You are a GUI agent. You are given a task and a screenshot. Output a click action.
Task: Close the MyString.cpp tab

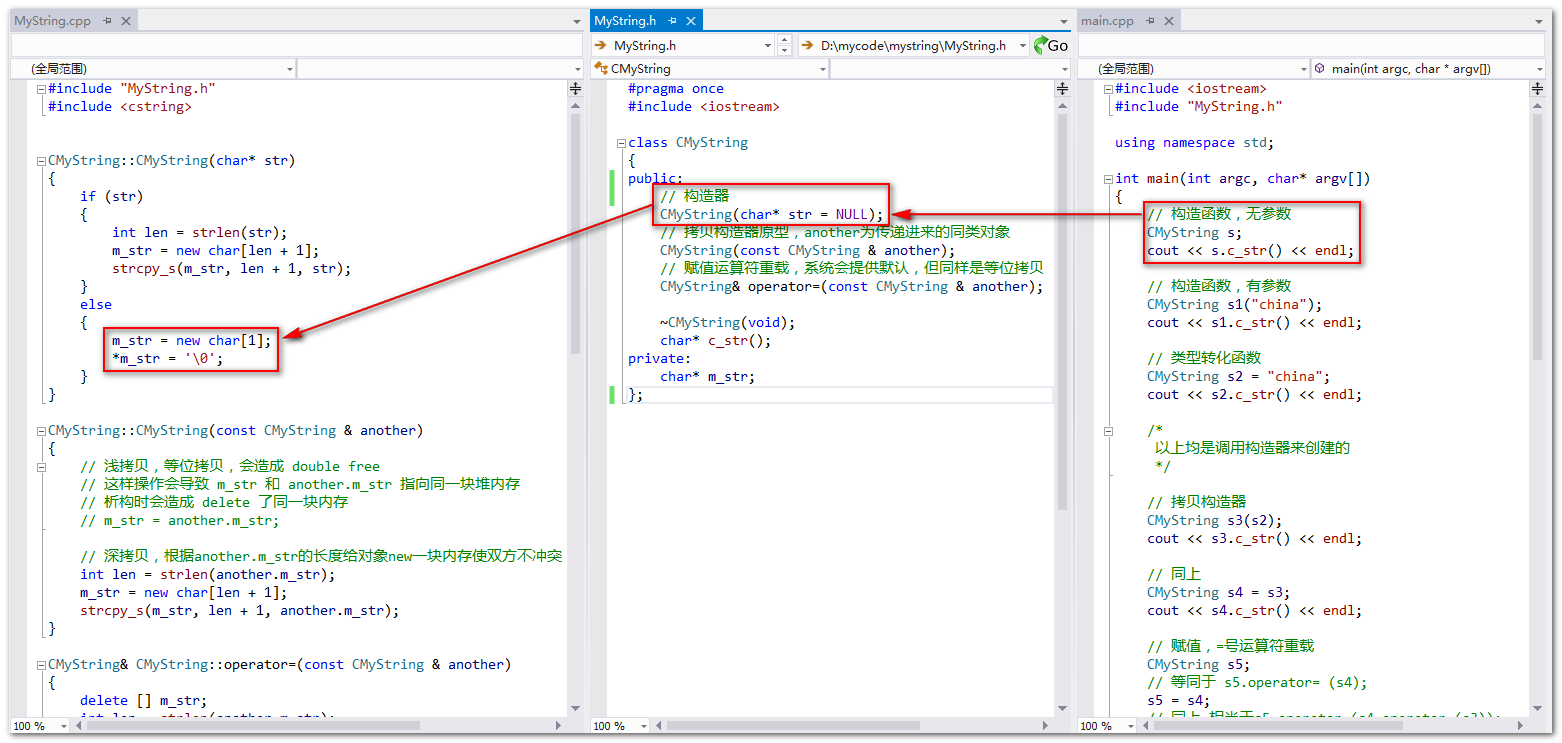pyautogui.click(x=125, y=20)
